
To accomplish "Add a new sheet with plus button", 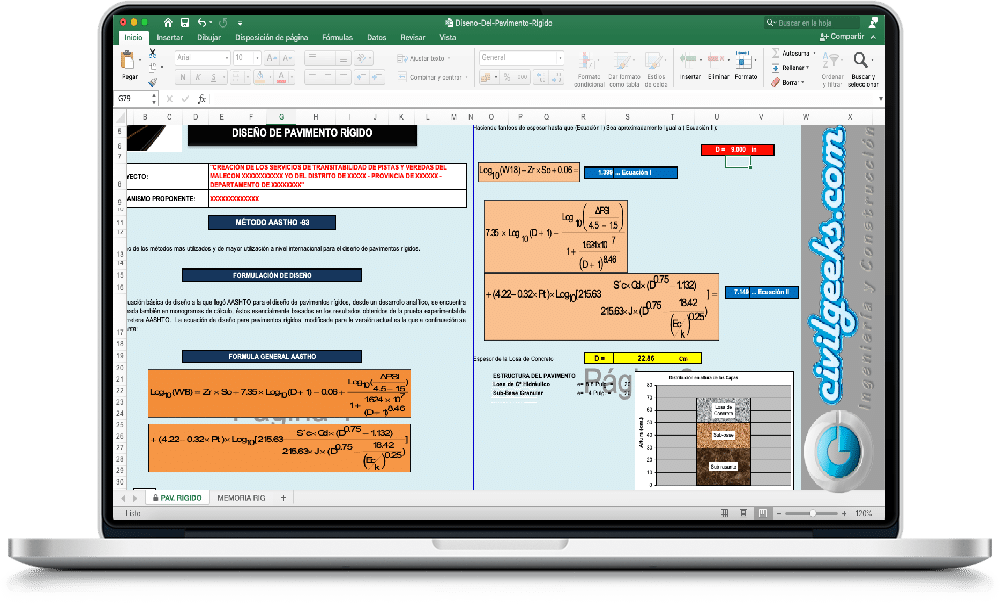I will coord(283,498).
